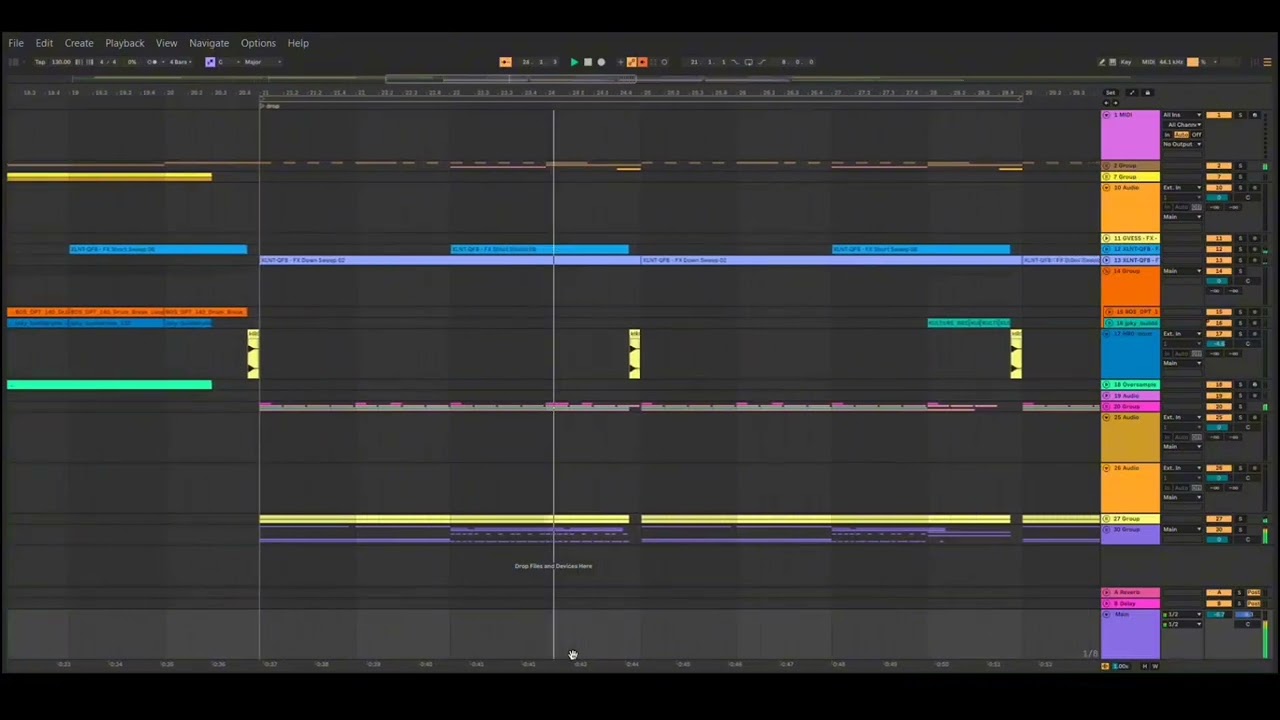The height and width of the screenshot is (720, 1280).
Task: Open the Playback menu
Action: tap(125, 43)
